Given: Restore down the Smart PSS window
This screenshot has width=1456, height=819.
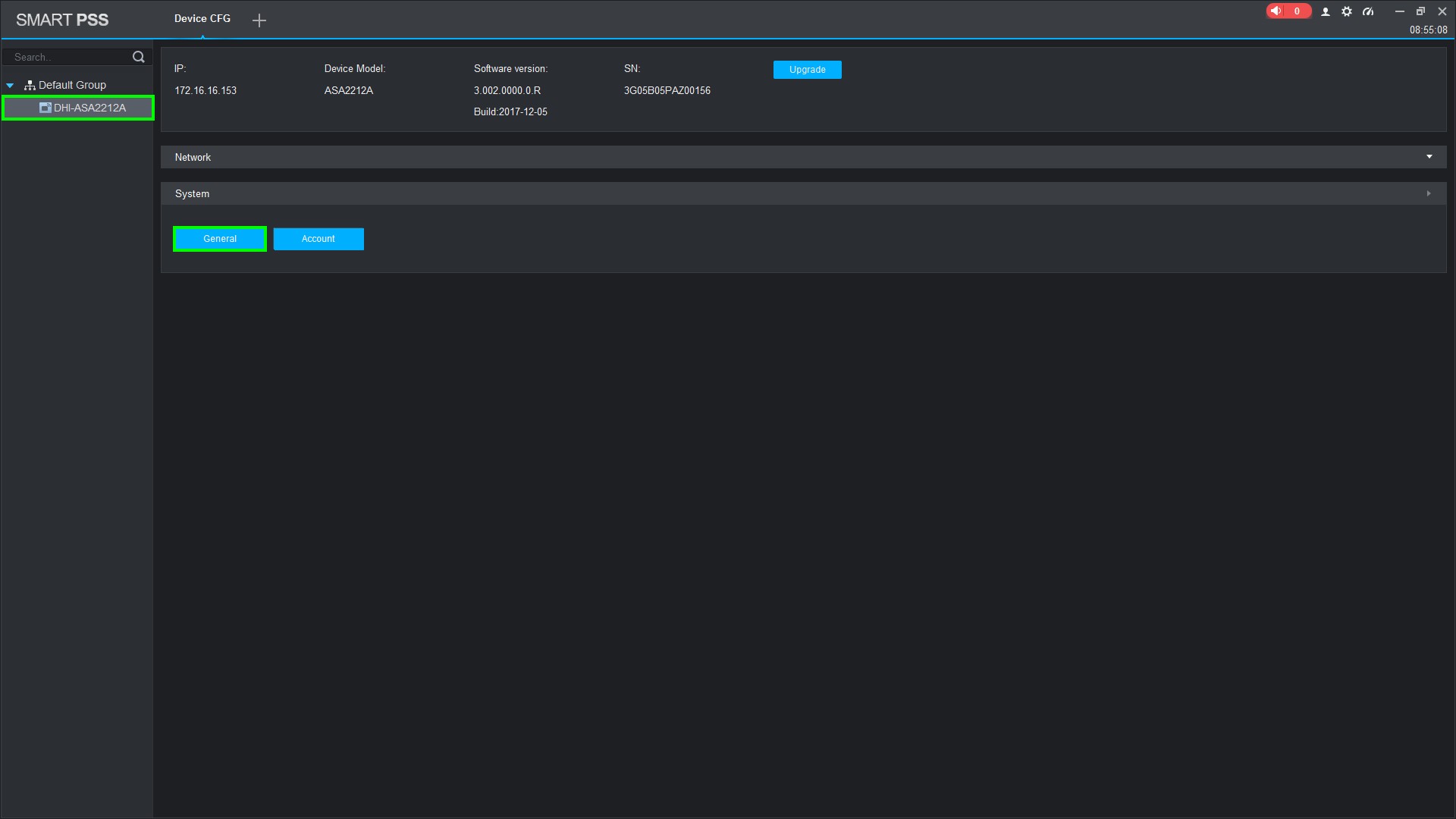Looking at the screenshot, I should point(1420,11).
